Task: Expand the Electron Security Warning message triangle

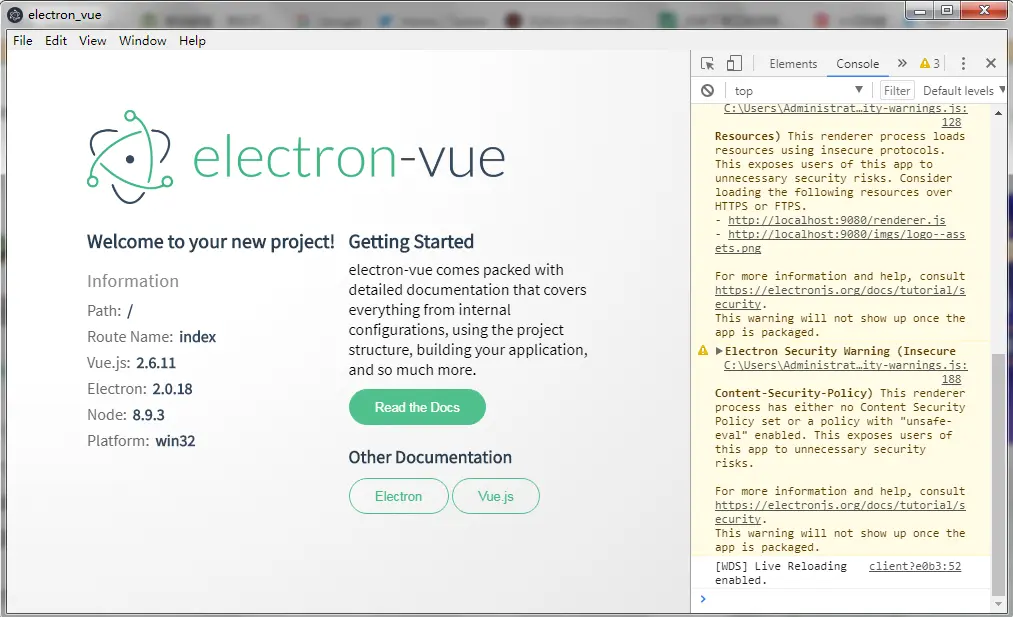Action: click(x=719, y=351)
